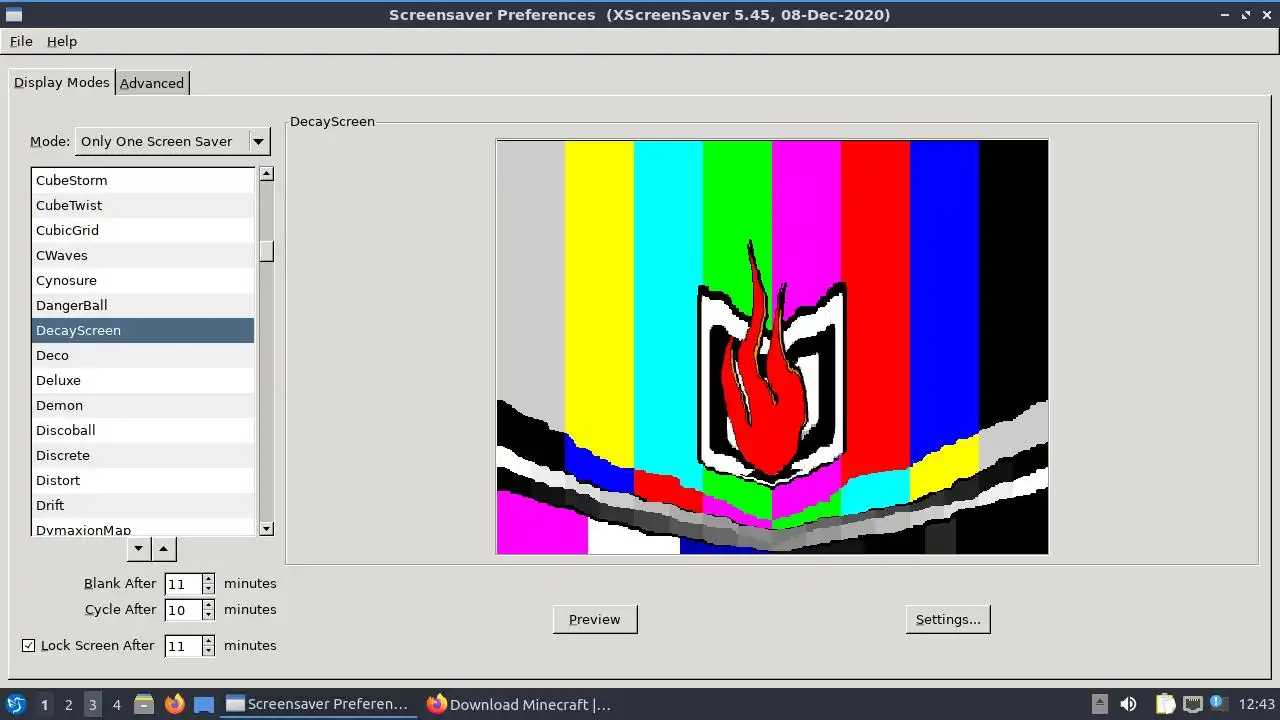1280x720 pixels.
Task: Open the removable media eject tray icon
Action: pos(1099,704)
